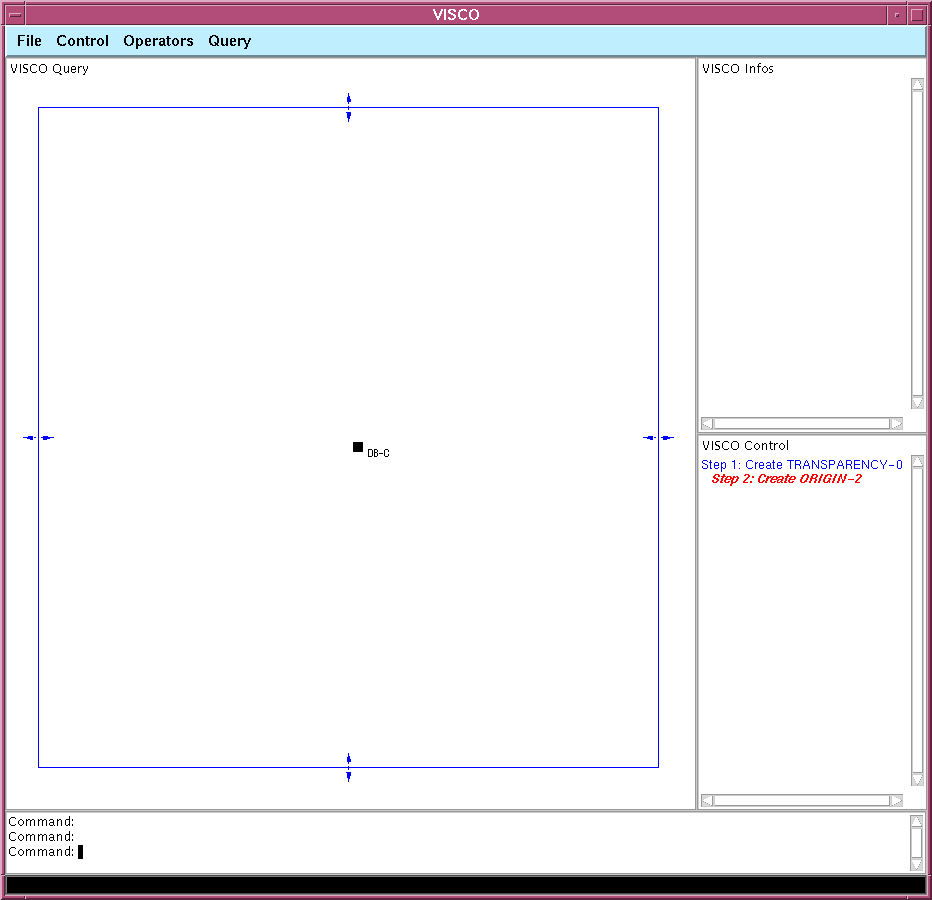
Task: Open the Control menu
Action: (83, 41)
